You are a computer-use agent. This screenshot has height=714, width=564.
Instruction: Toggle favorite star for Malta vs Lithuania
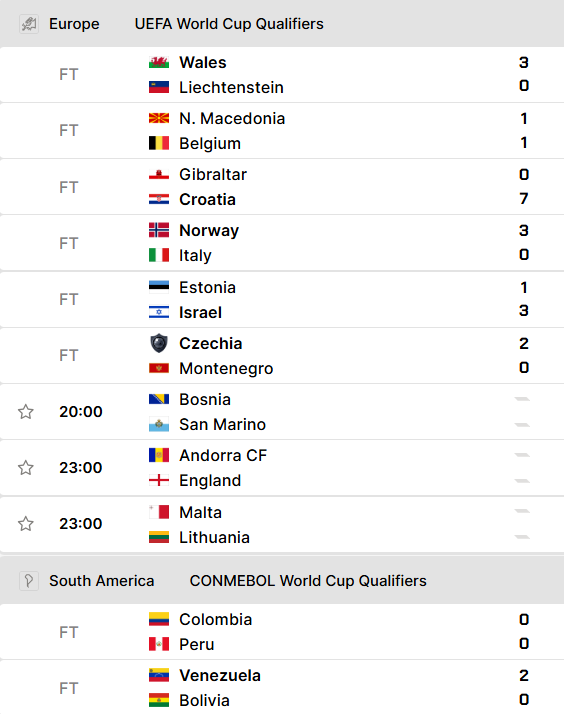25,524
